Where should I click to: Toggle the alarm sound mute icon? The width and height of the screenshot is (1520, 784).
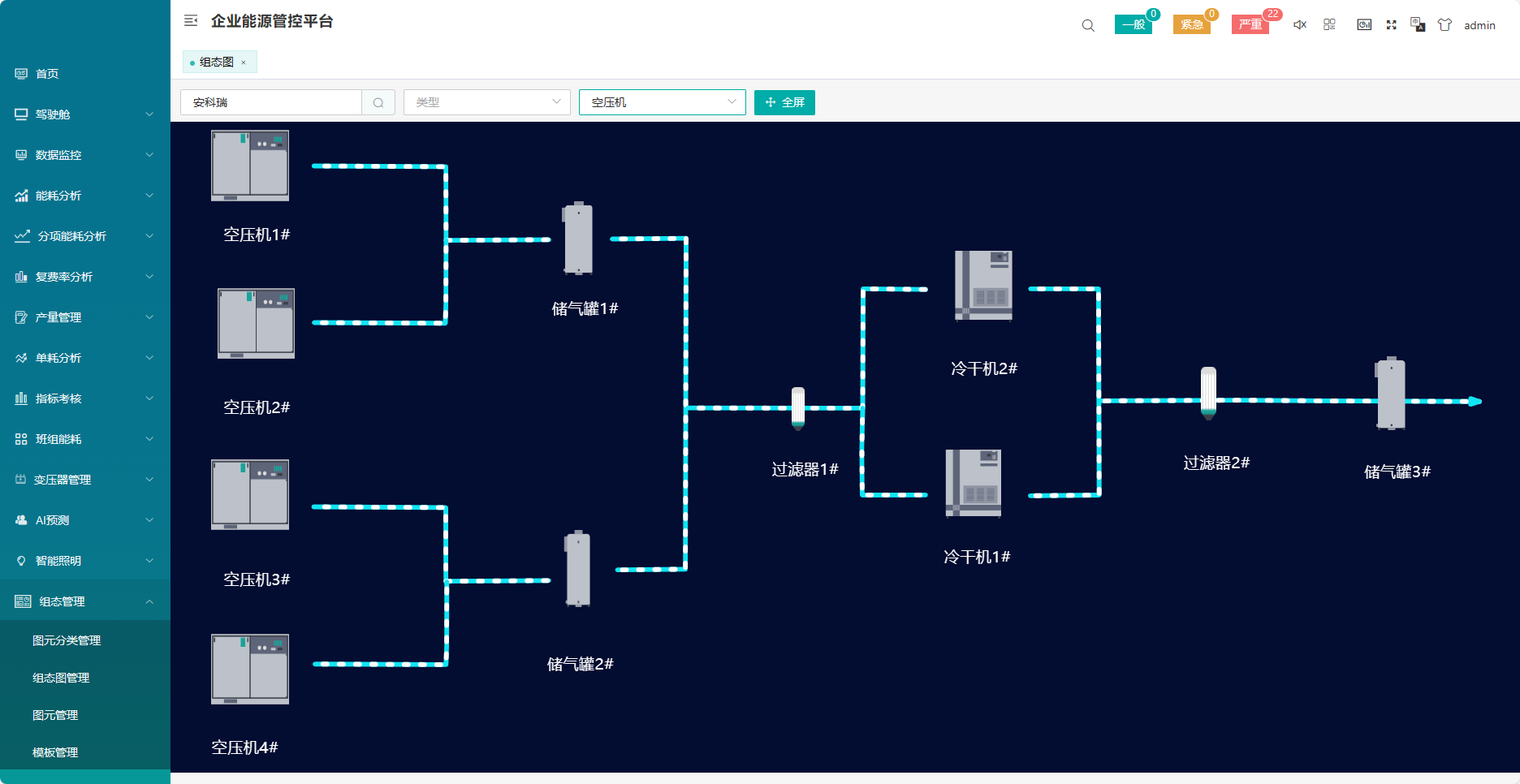[x=1300, y=25]
